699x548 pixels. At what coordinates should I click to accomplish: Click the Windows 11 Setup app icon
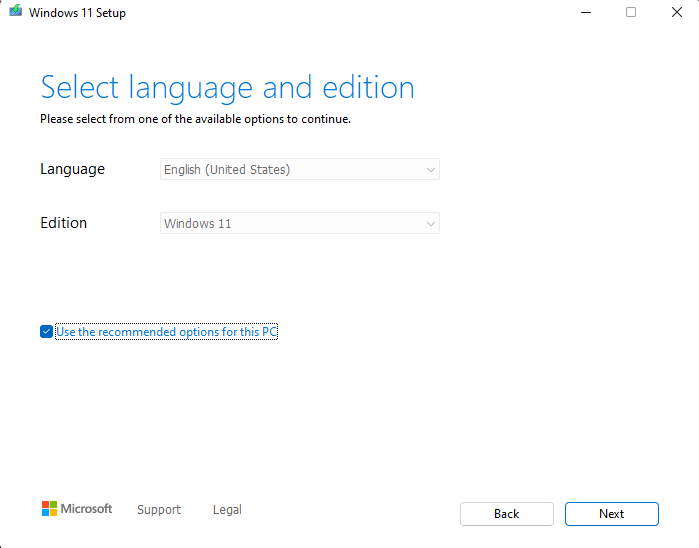(x=16, y=10)
